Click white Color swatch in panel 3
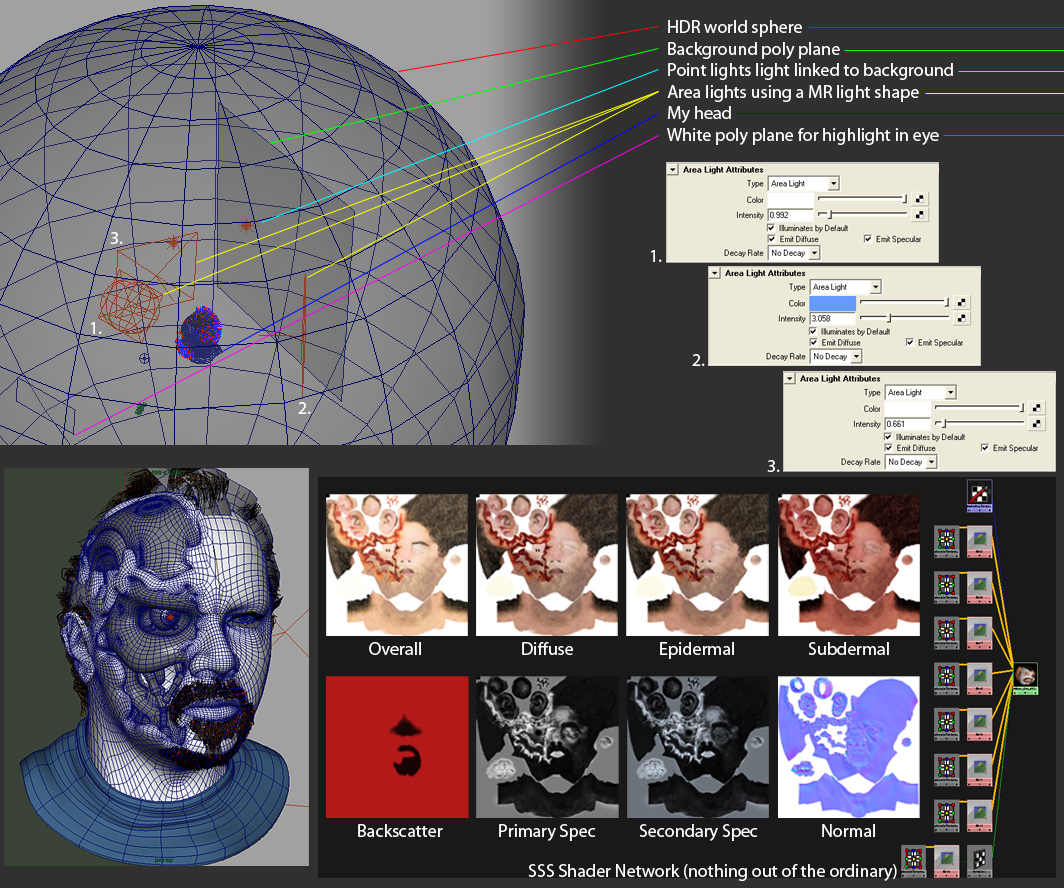Image resolution: width=1064 pixels, height=888 pixels. tap(907, 408)
